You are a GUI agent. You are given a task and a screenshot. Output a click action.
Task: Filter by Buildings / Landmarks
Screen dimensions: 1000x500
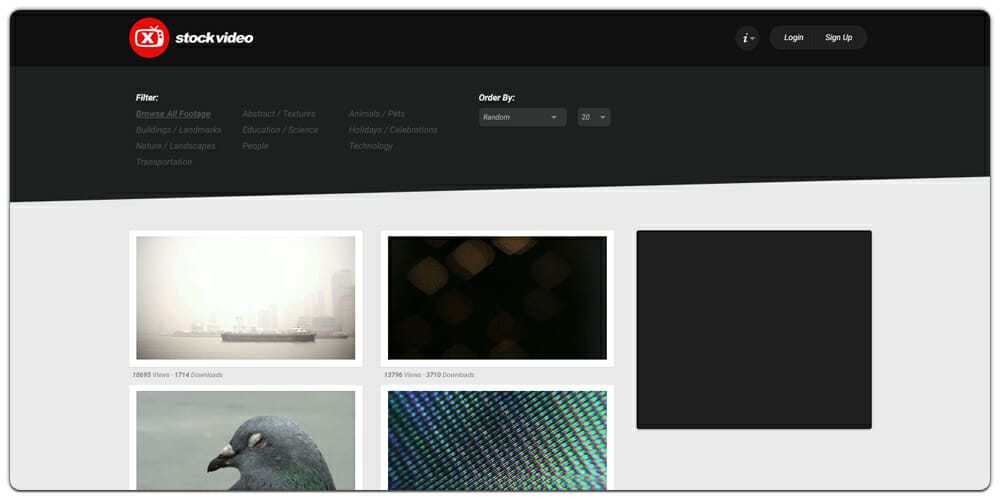[178, 130]
